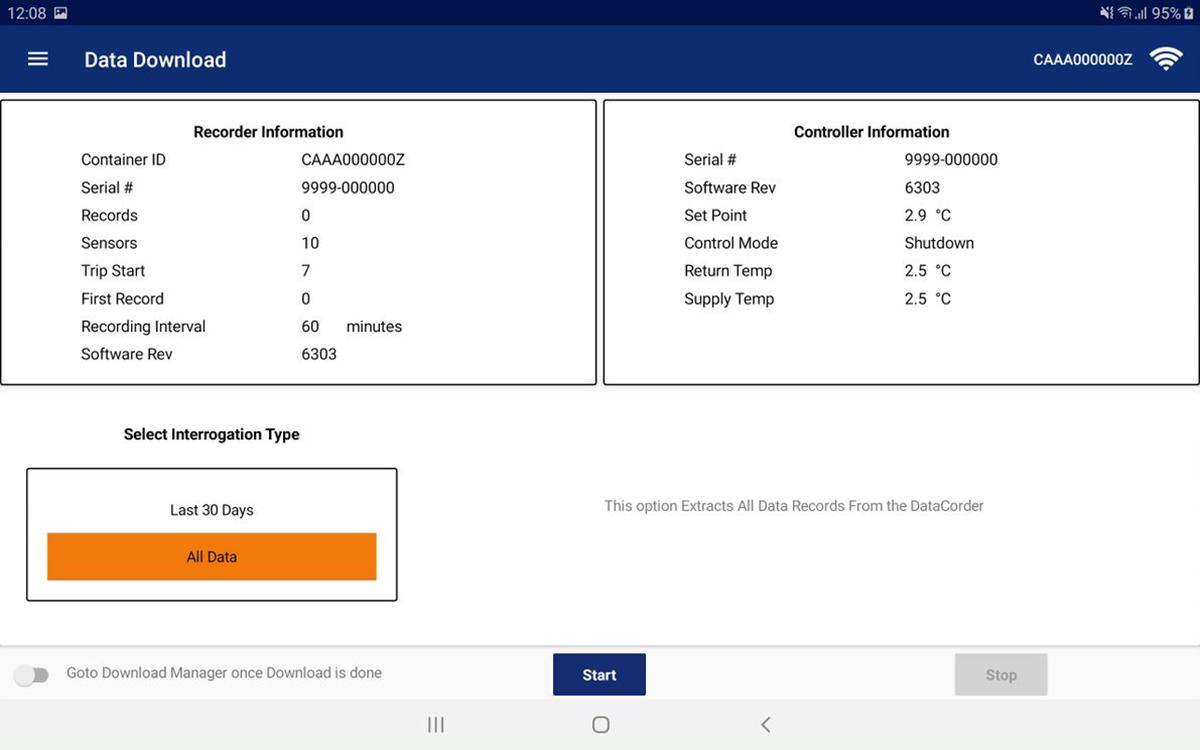Tap the Control Mode value Shutdown
This screenshot has width=1200, height=750.
pyautogui.click(x=939, y=243)
